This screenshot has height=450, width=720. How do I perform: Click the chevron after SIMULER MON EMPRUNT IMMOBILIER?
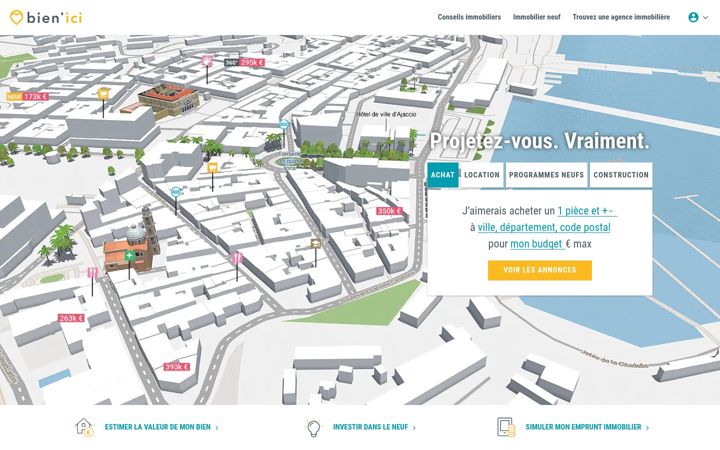pos(647,428)
